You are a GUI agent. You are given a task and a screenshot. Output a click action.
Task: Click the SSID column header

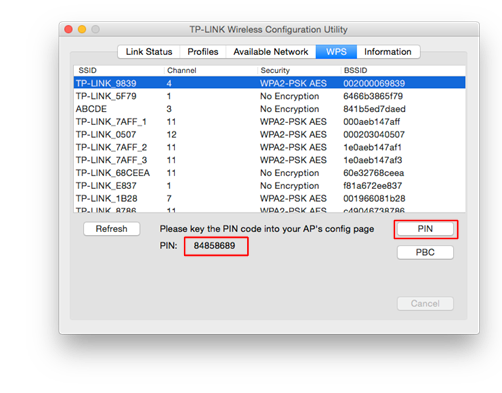pyautogui.click(x=119, y=70)
